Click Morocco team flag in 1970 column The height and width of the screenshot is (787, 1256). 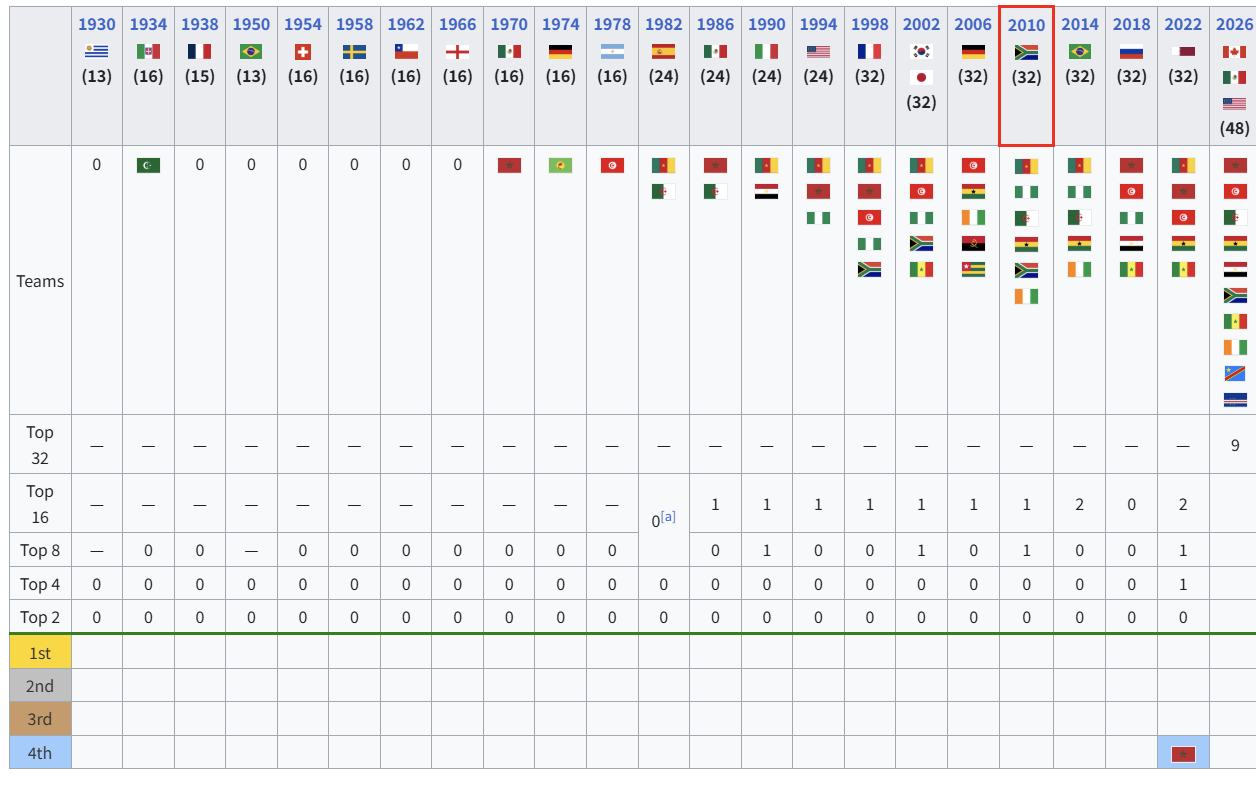click(x=509, y=165)
